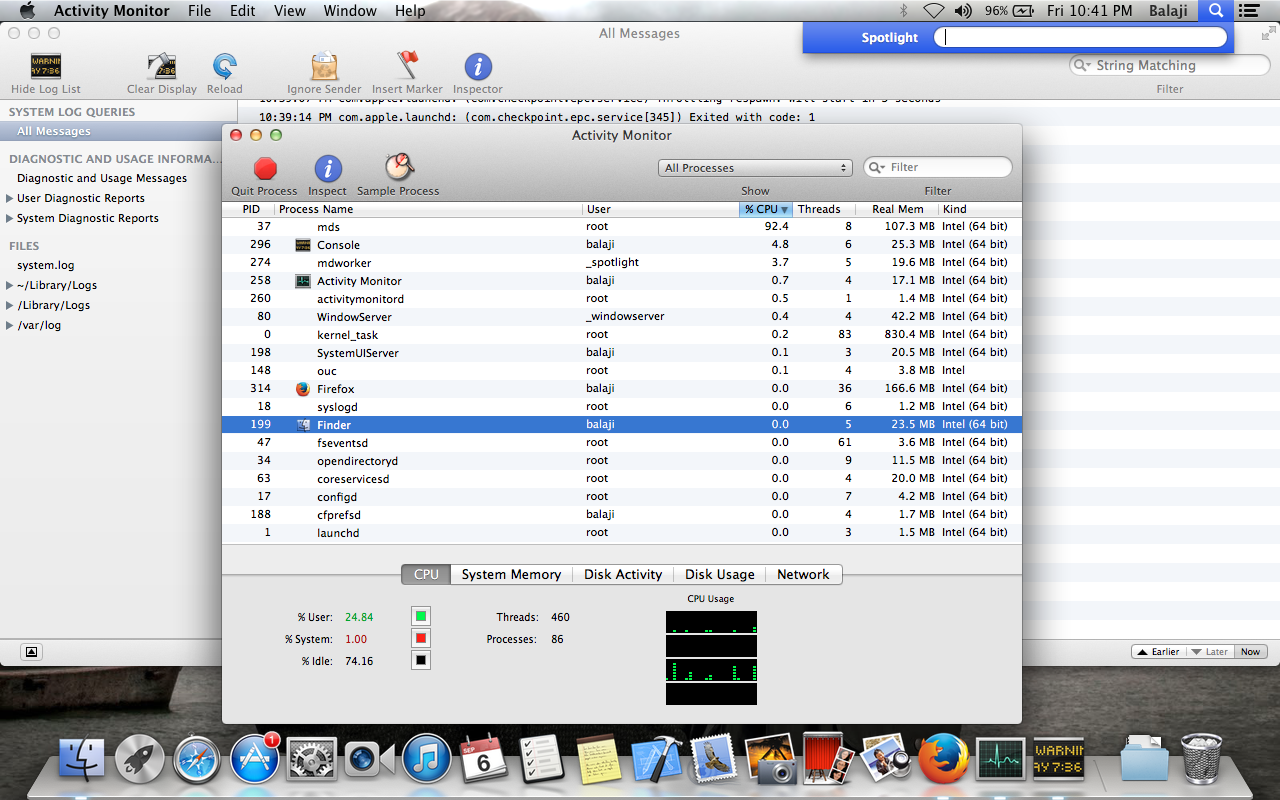Open the Window menu
This screenshot has height=800, width=1280.
click(x=350, y=11)
